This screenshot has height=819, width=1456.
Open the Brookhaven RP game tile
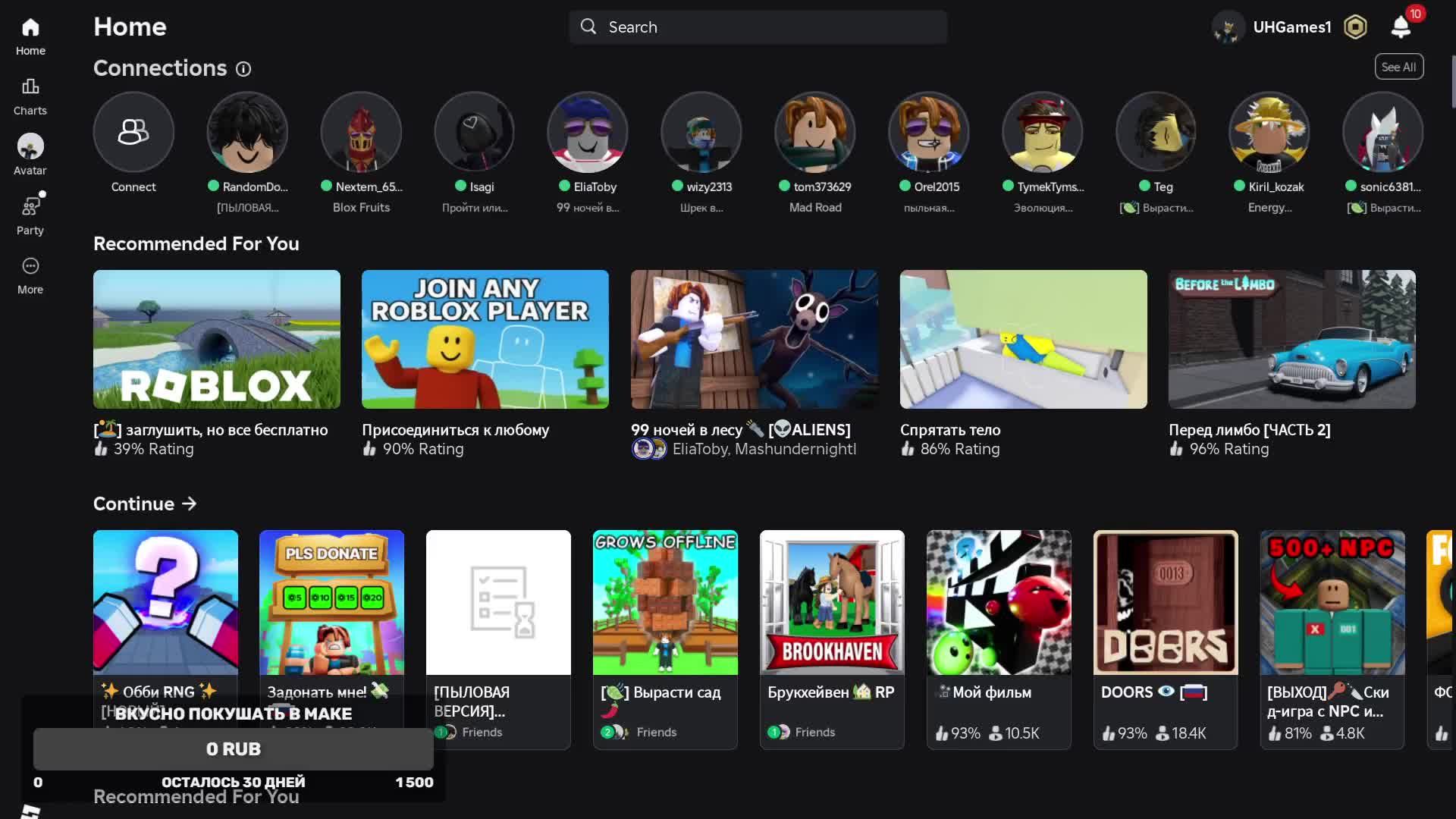pos(832,603)
